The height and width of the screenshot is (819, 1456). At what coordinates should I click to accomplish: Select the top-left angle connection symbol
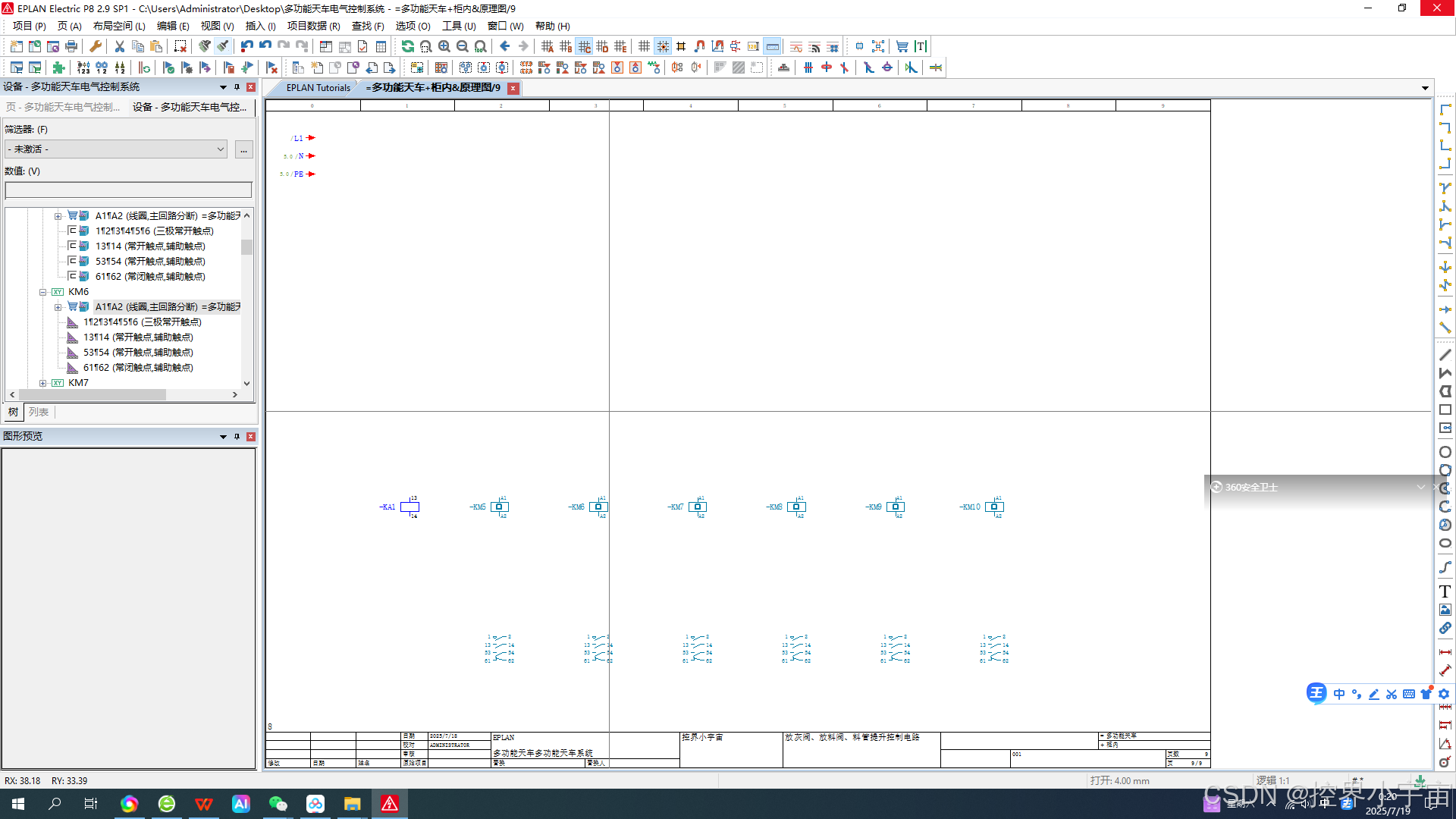tap(1445, 110)
